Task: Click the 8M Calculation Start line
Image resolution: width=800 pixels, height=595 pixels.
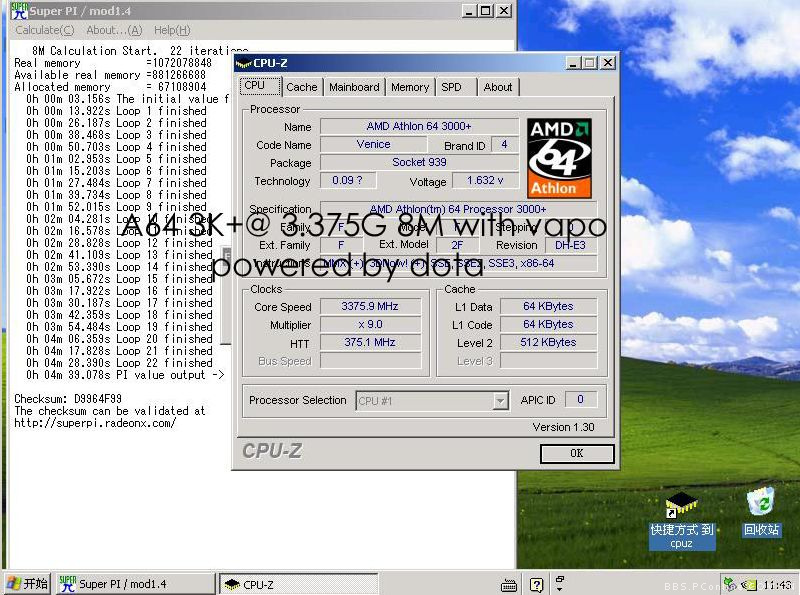Action: 140,51
